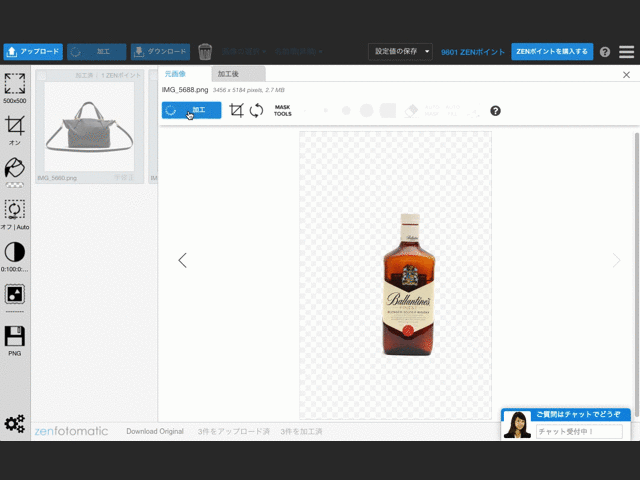
Task: Click the rotate arrows icon in editor
Action: pyautogui.click(x=256, y=110)
